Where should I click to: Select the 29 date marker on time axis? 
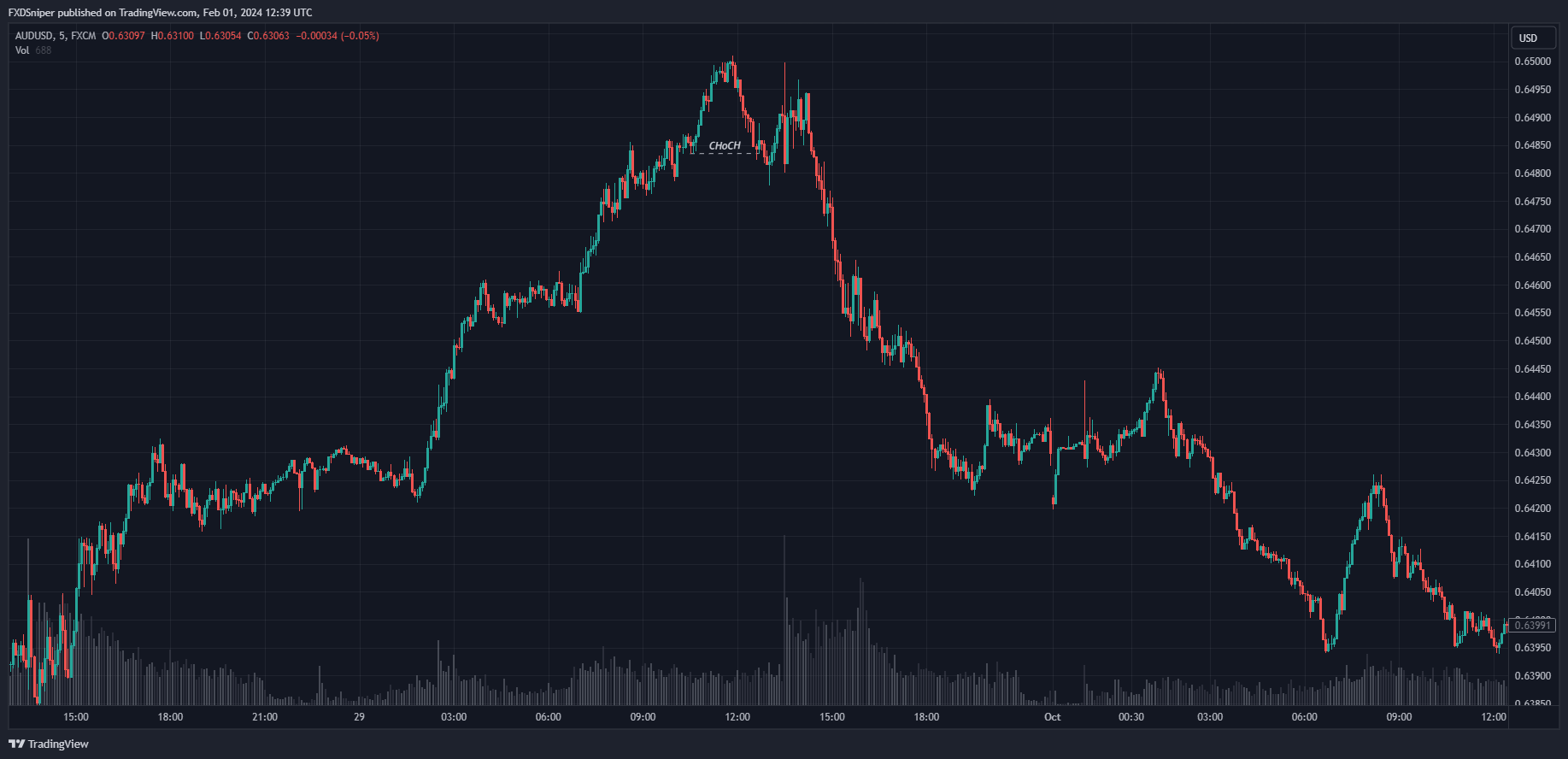[x=359, y=717]
